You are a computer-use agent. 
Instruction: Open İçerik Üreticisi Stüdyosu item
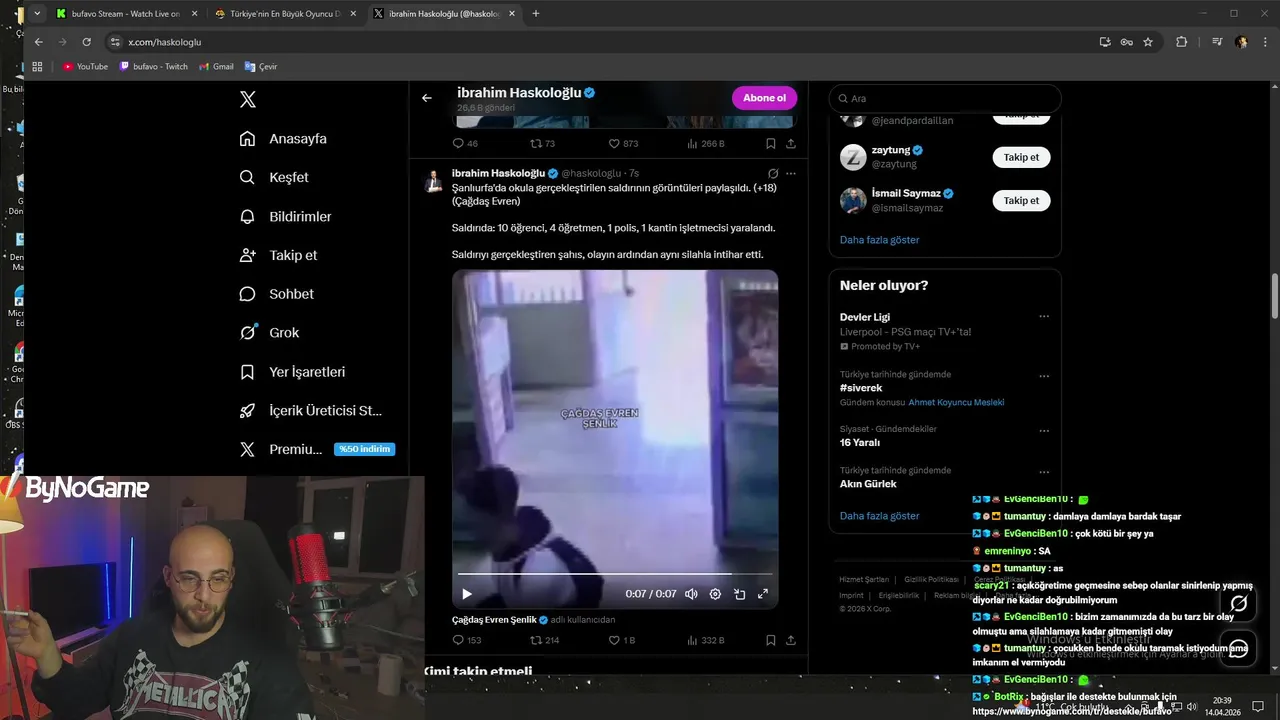[x=311, y=411]
